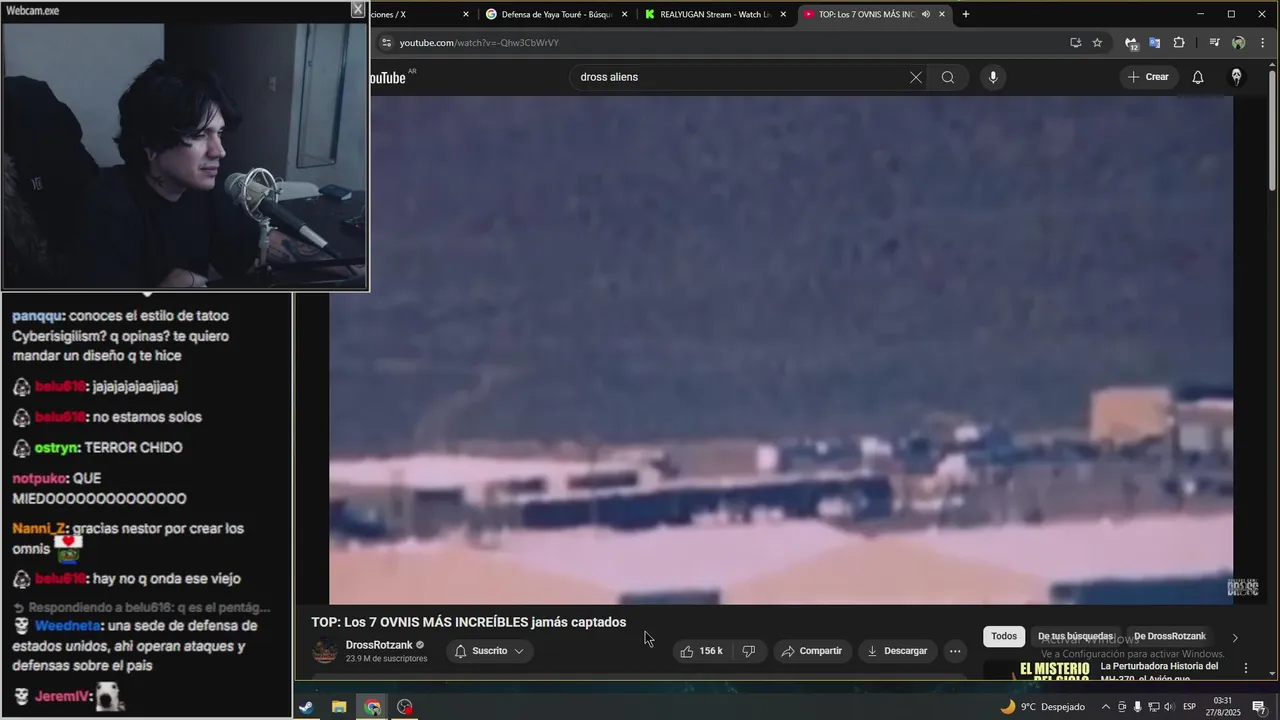This screenshot has height=720, width=1280.
Task: Expand hidden system tray icons
Action: click(x=1106, y=707)
